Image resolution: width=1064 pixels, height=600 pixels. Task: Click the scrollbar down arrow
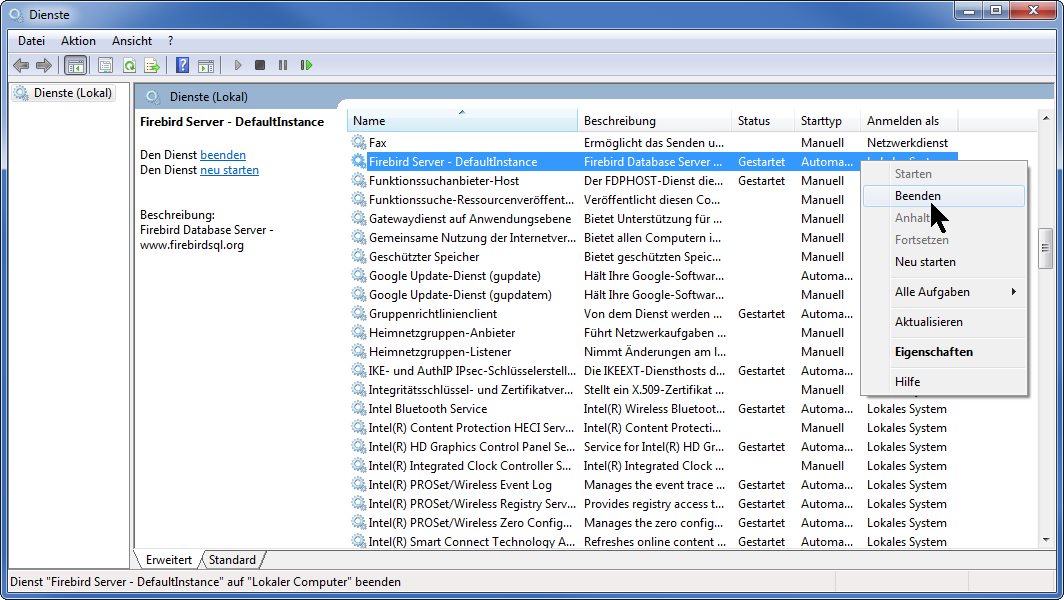1046,540
